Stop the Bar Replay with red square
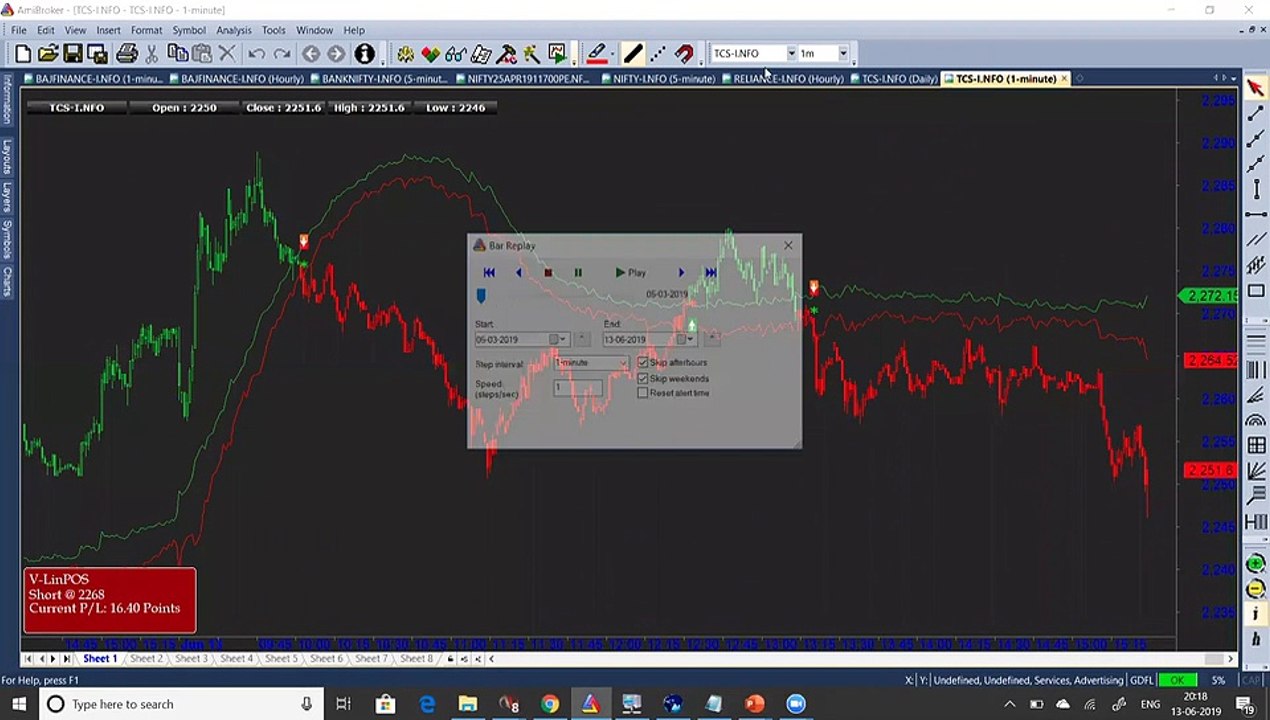Image resolution: width=1270 pixels, height=720 pixels. (x=547, y=272)
